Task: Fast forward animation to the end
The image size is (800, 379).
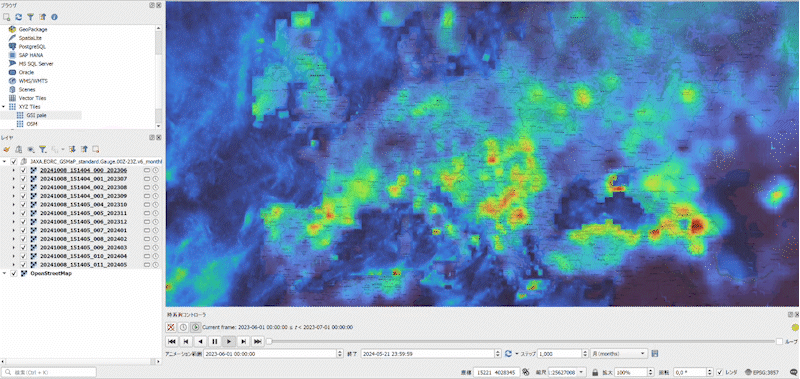Action: click(258, 341)
